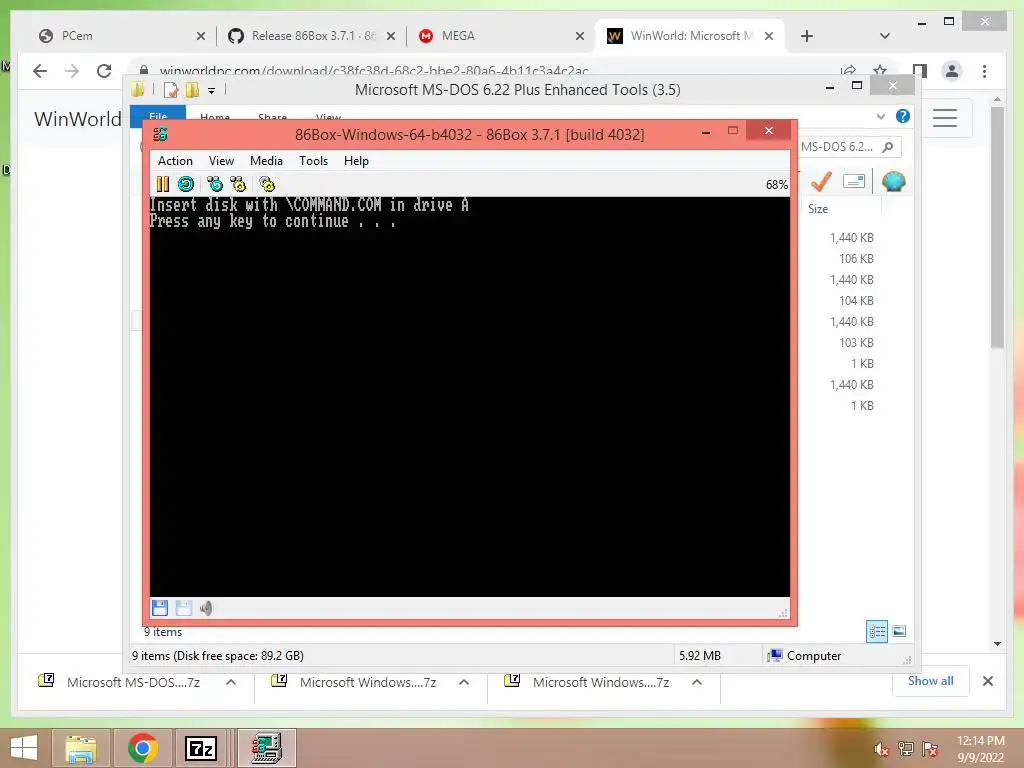Open Chrome three-dot menu

point(984,71)
